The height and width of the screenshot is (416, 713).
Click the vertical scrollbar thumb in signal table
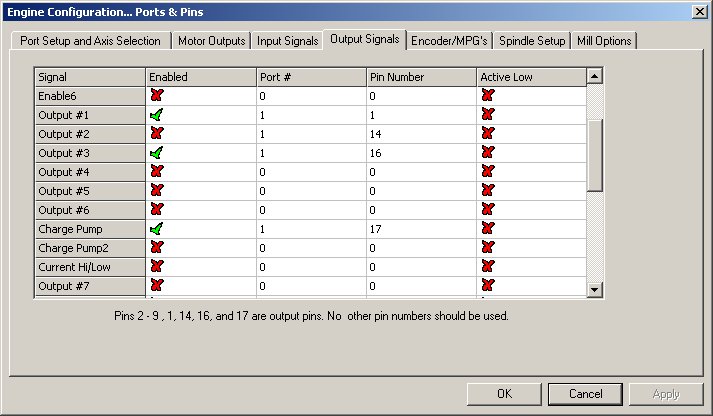[595, 155]
